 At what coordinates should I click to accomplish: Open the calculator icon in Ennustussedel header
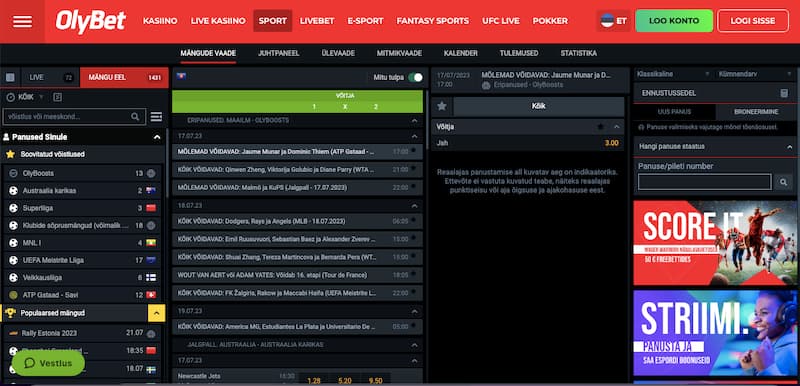click(784, 93)
